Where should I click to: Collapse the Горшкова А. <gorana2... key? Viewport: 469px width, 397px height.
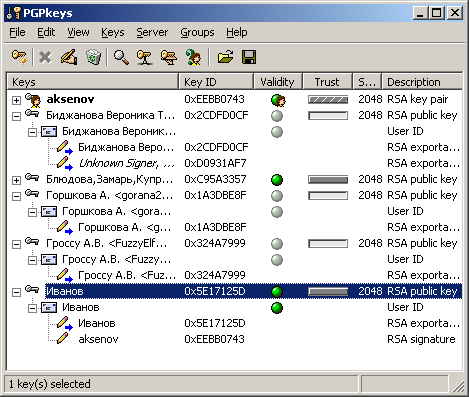16,196
